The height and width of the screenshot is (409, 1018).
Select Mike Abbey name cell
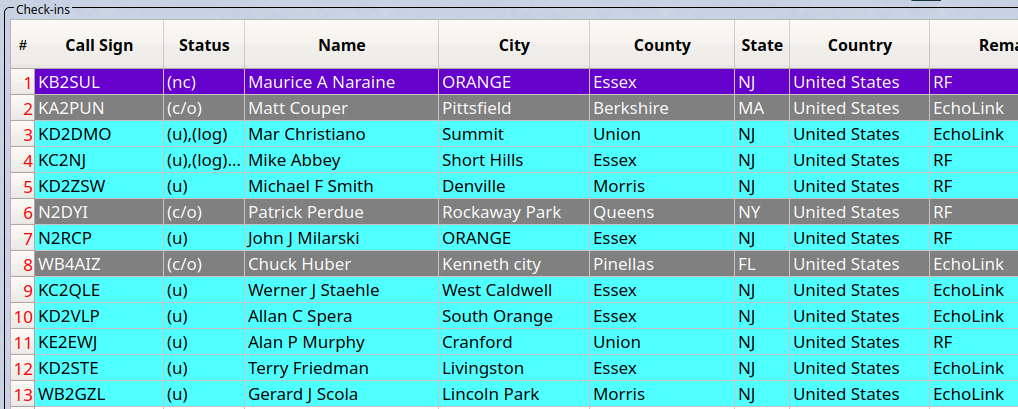pyautogui.click(x=341, y=160)
